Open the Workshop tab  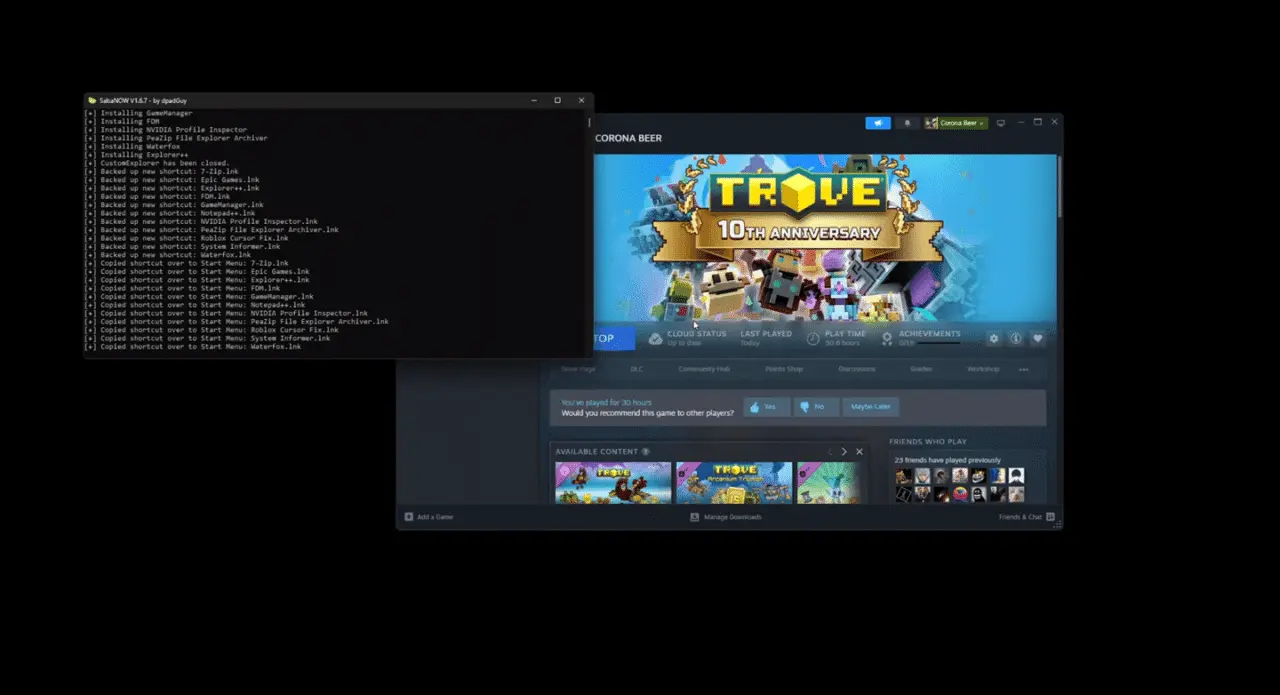983,369
